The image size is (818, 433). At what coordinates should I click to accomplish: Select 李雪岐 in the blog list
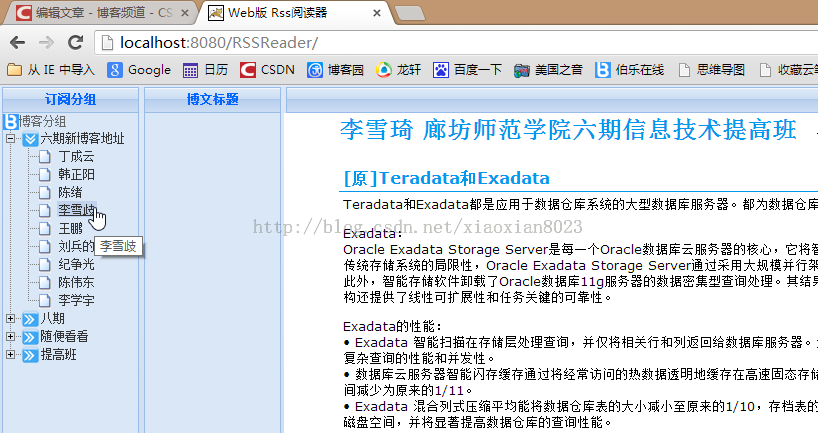pyautogui.click(x=76, y=210)
